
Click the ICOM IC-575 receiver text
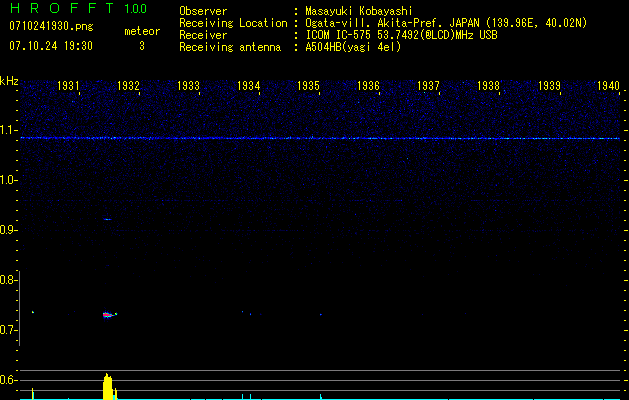point(402,35)
